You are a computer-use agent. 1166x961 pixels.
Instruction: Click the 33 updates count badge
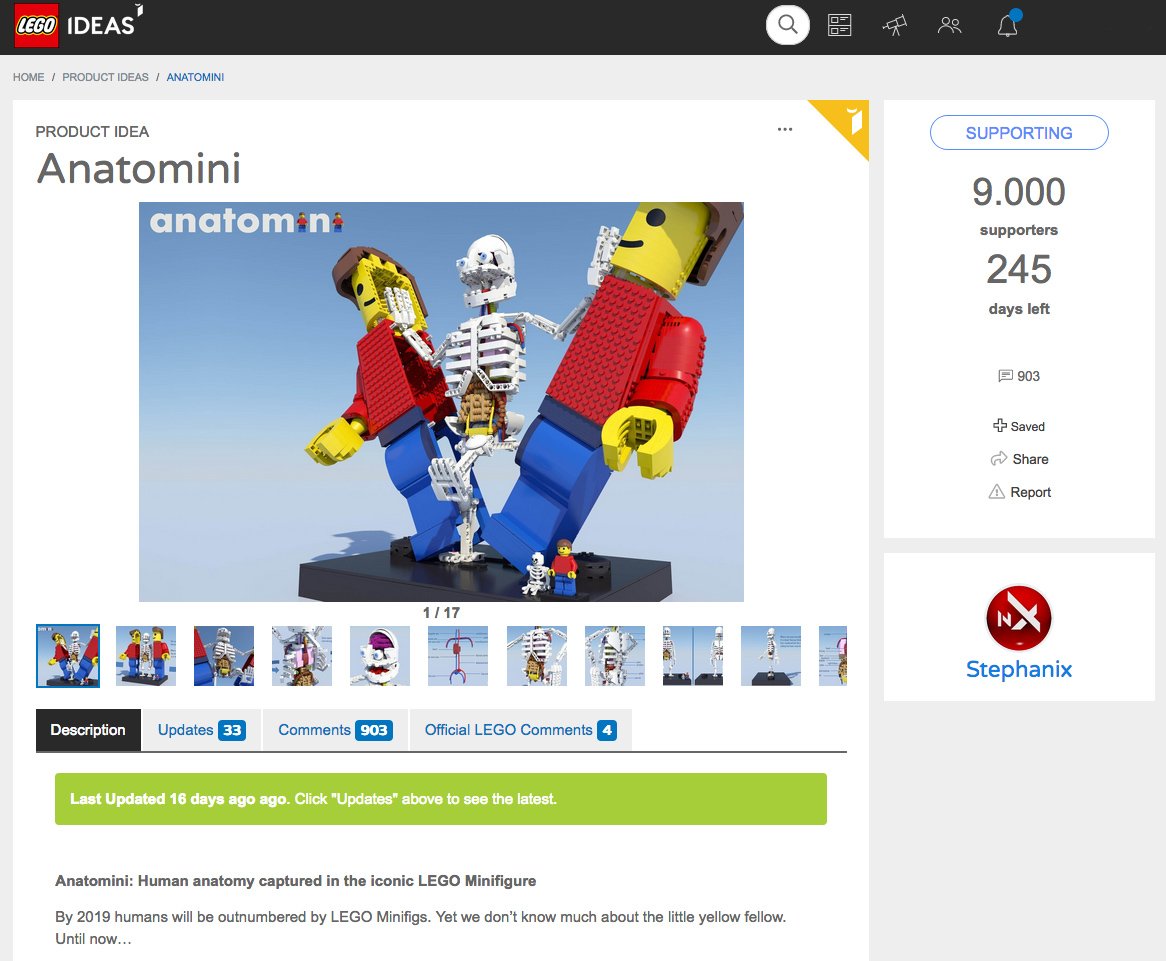232,730
